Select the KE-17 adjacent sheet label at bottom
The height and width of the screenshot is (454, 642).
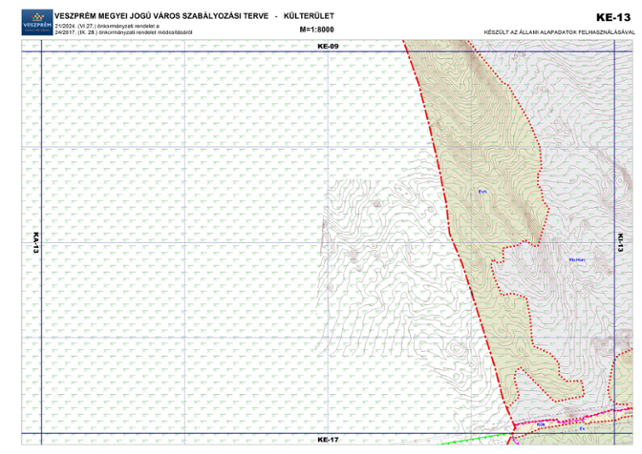328,440
